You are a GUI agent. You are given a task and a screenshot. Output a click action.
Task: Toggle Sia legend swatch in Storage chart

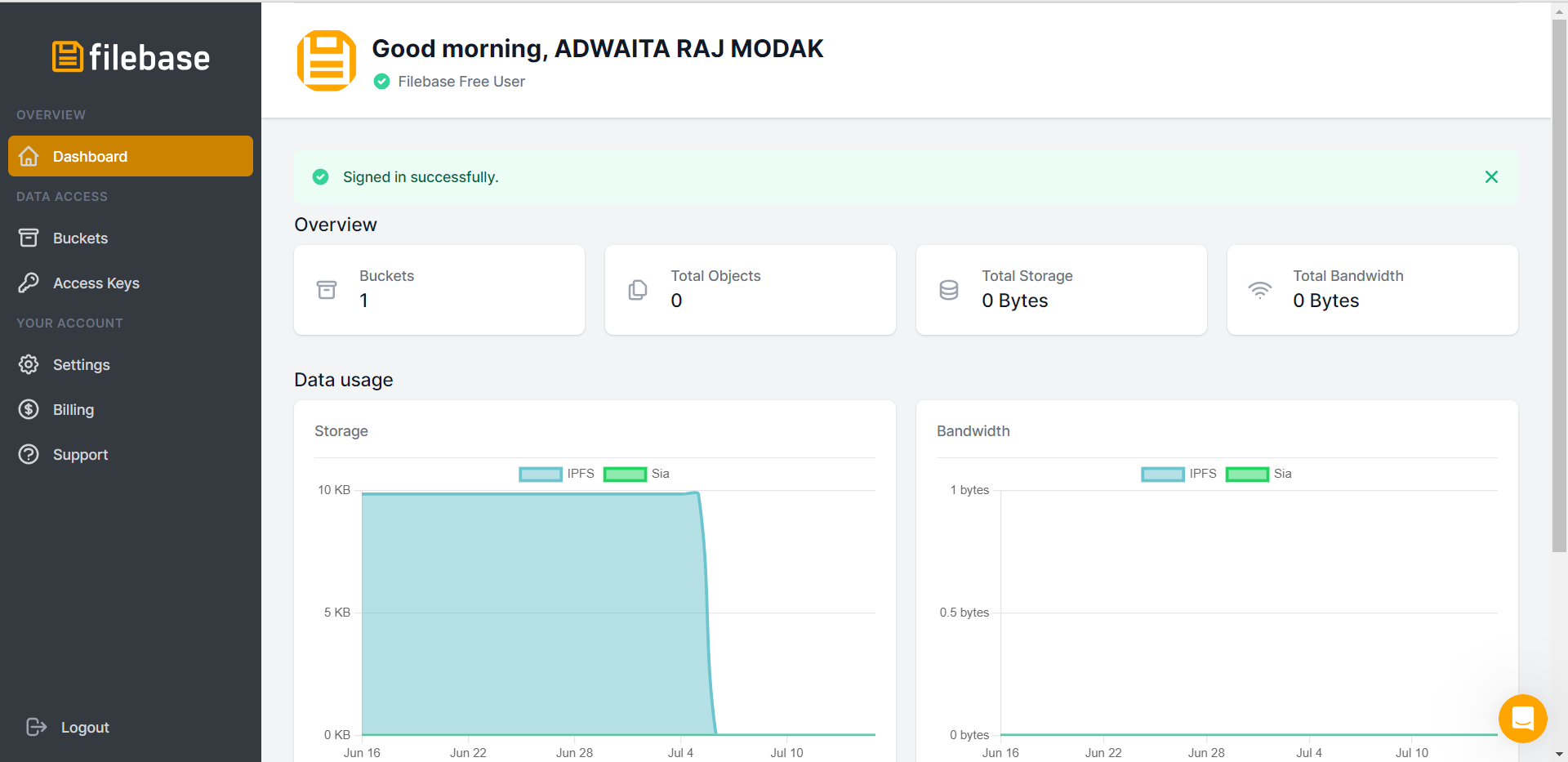[625, 474]
